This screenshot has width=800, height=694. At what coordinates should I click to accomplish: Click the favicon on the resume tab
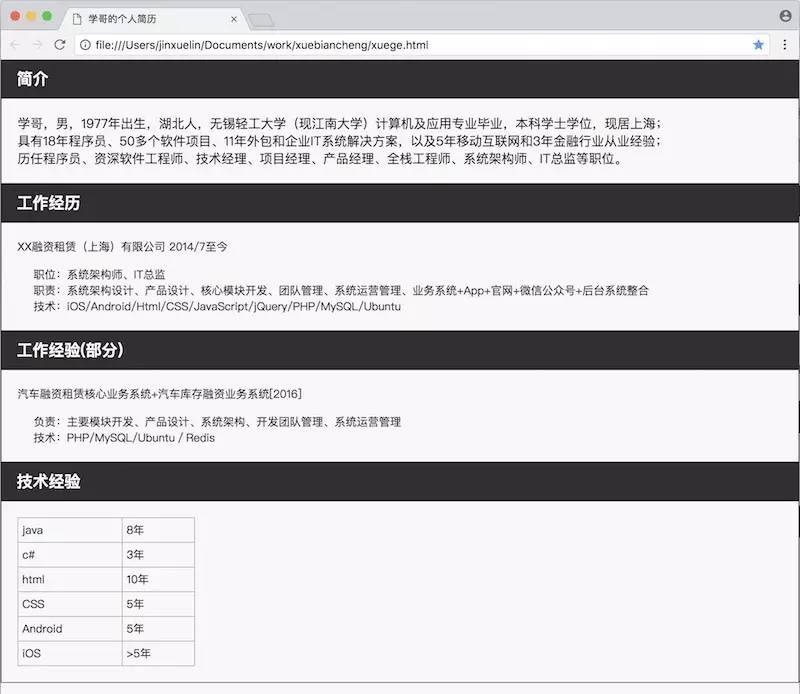[78, 18]
